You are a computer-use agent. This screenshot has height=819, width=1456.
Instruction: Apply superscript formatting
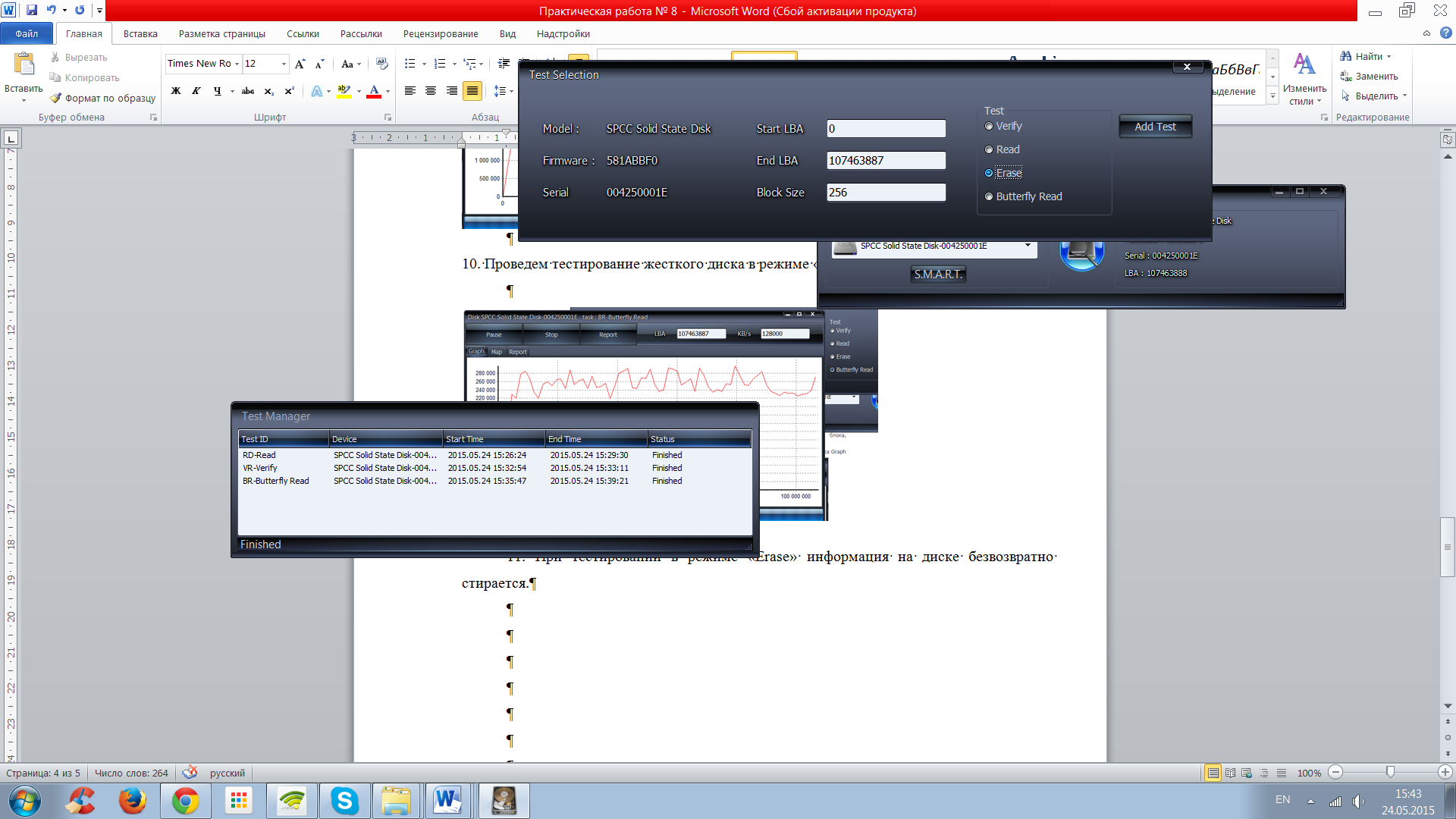tap(289, 91)
